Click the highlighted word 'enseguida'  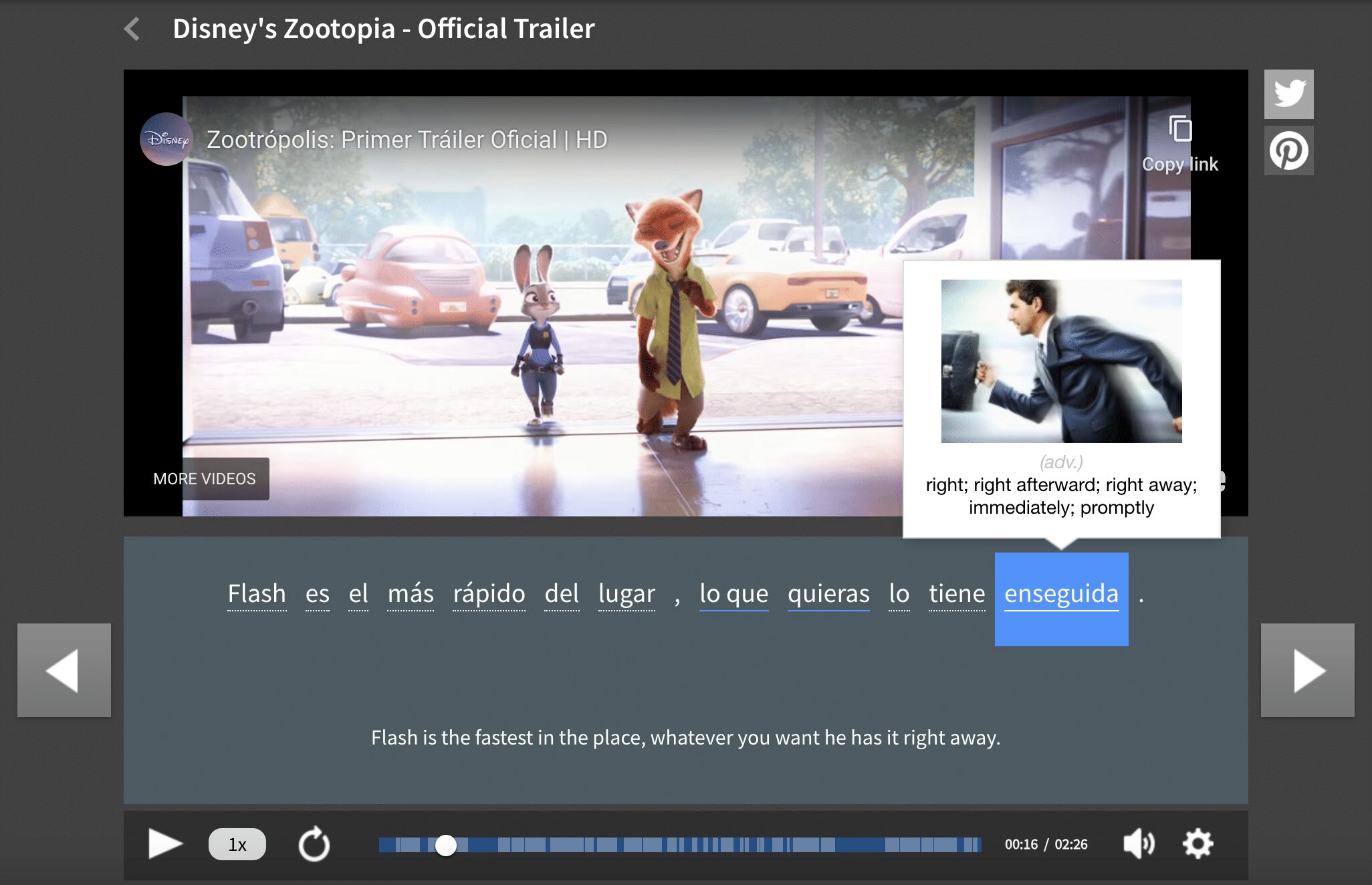coord(1061,594)
